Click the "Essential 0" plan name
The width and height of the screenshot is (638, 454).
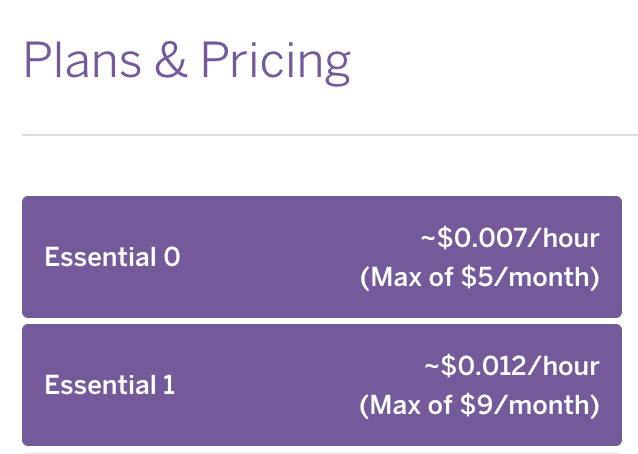112,257
